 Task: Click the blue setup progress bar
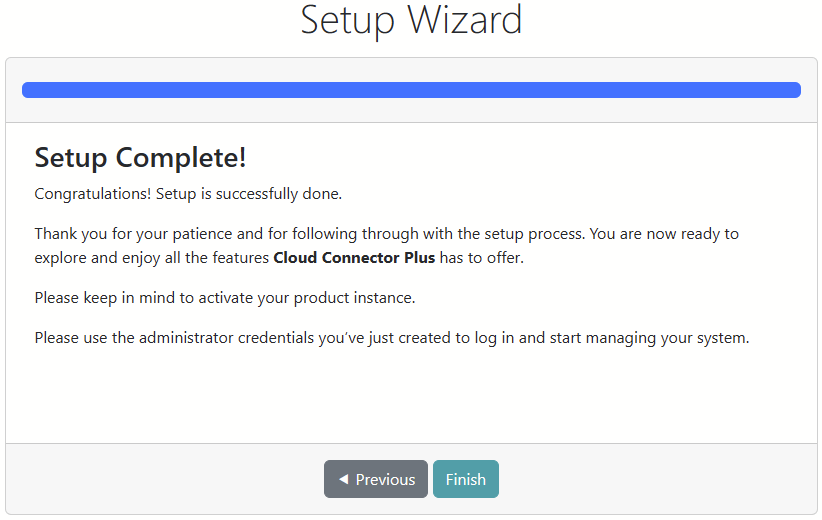[x=411, y=90]
